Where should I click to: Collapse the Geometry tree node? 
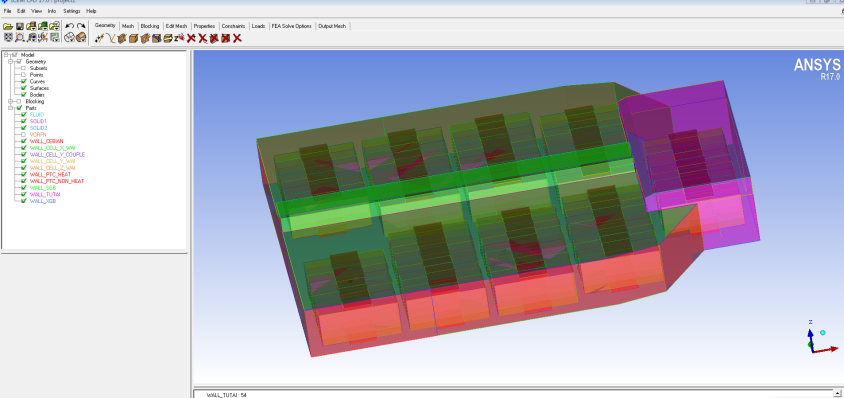tap(11, 61)
